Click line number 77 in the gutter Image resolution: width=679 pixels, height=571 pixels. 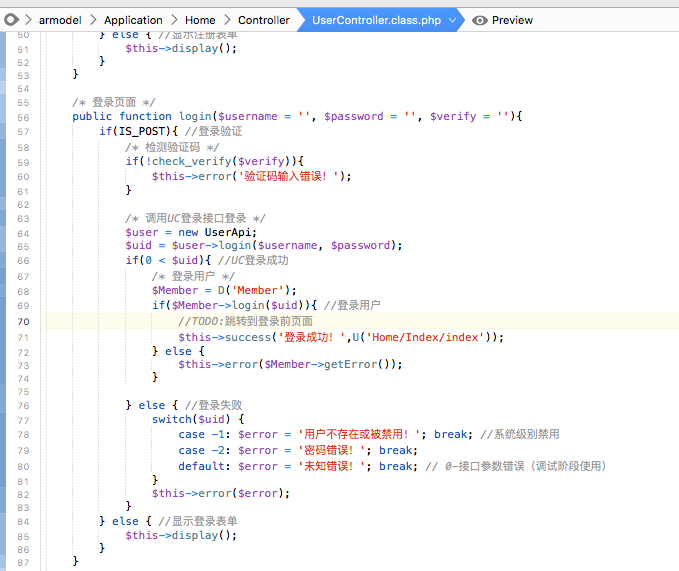(x=23, y=420)
